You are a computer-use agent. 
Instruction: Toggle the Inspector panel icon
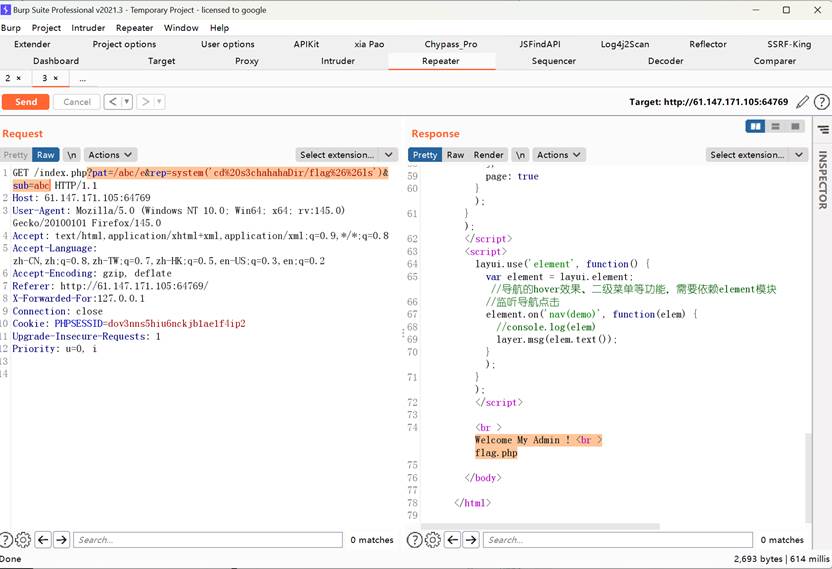point(823,130)
